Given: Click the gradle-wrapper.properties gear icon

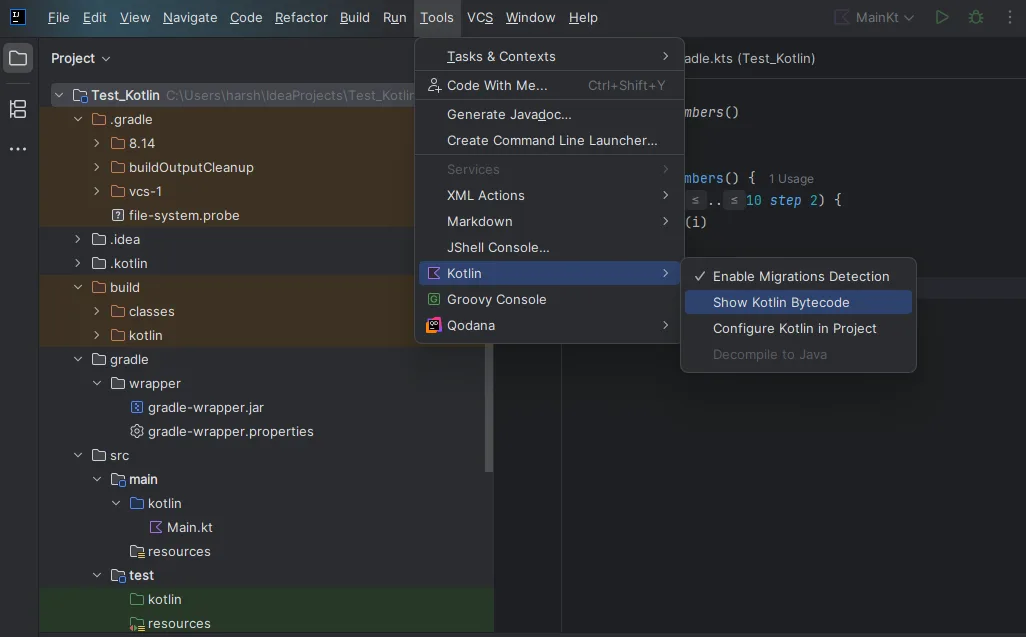Looking at the screenshot, I should pos(137,431).
